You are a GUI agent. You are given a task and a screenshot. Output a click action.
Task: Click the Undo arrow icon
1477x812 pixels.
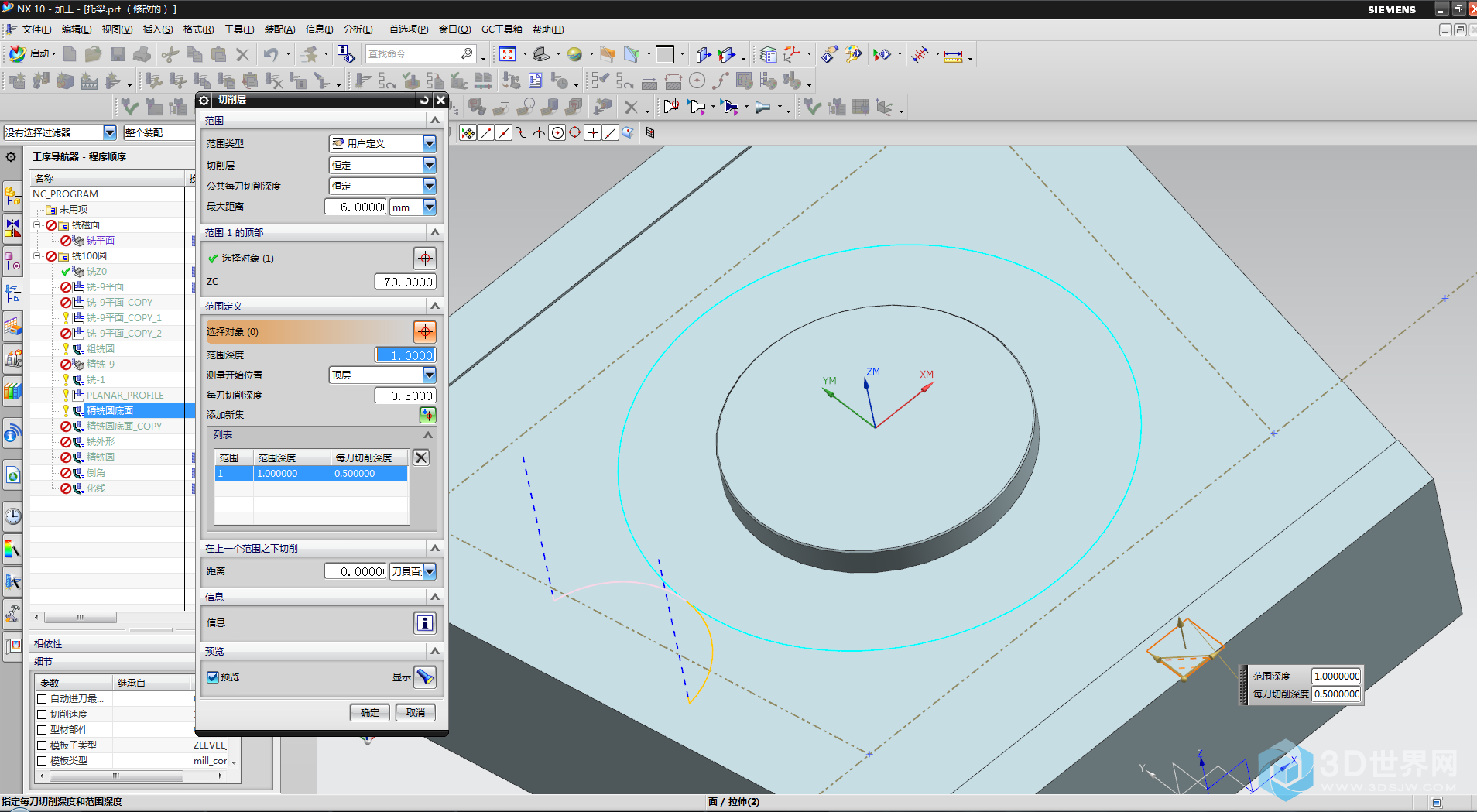click(x=271, y=54)
